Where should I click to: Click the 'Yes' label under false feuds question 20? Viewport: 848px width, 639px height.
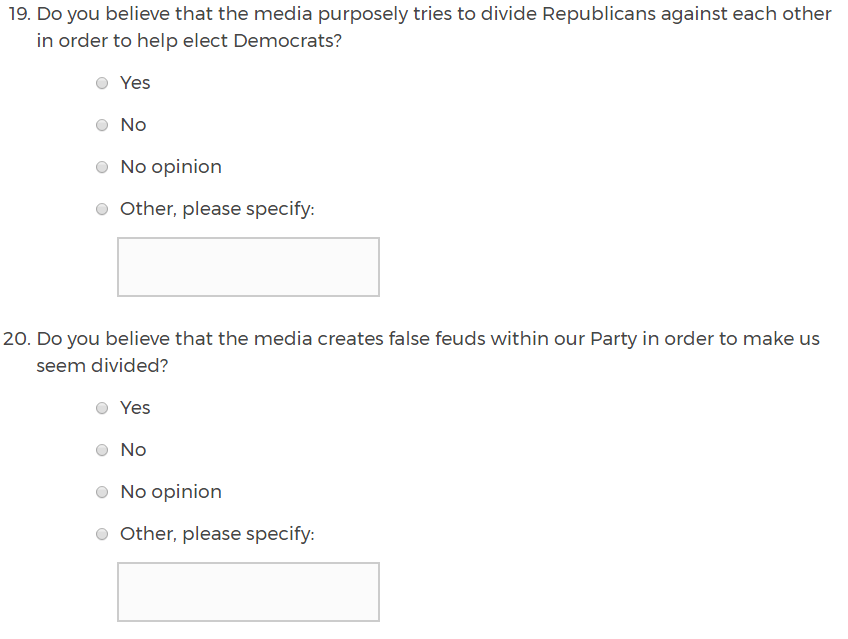pyautogui.click(x=135, y=408)
